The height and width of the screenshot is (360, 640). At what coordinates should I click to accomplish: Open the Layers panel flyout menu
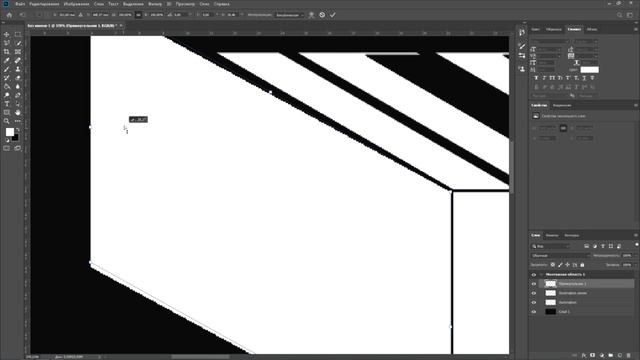636,236
